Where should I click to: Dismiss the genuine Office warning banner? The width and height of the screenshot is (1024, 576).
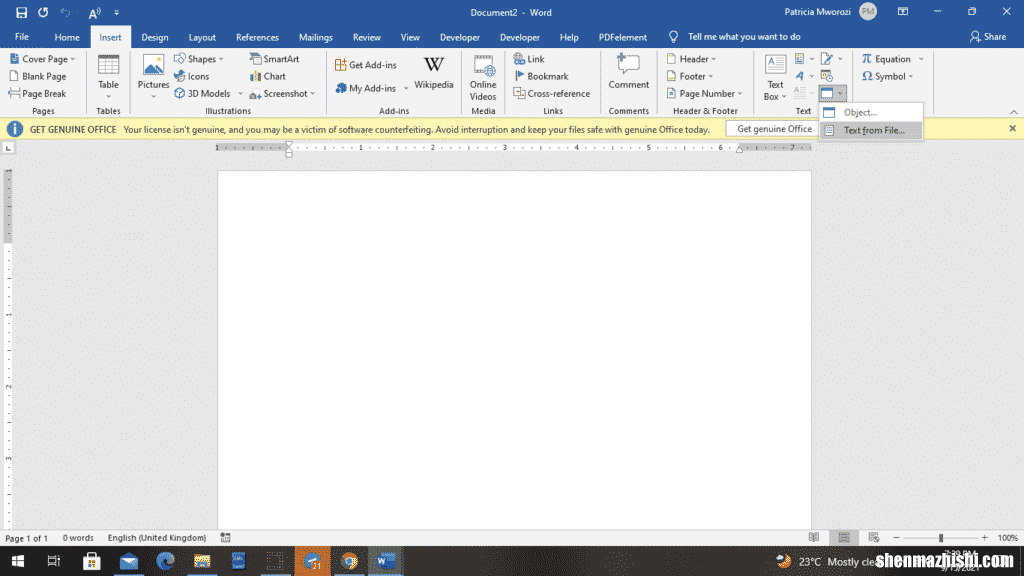(1012, 129)
